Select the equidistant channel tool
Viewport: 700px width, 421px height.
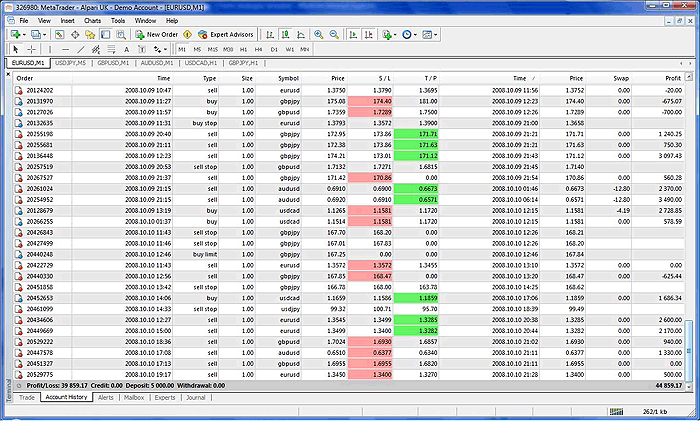click(x=96, y=49)
